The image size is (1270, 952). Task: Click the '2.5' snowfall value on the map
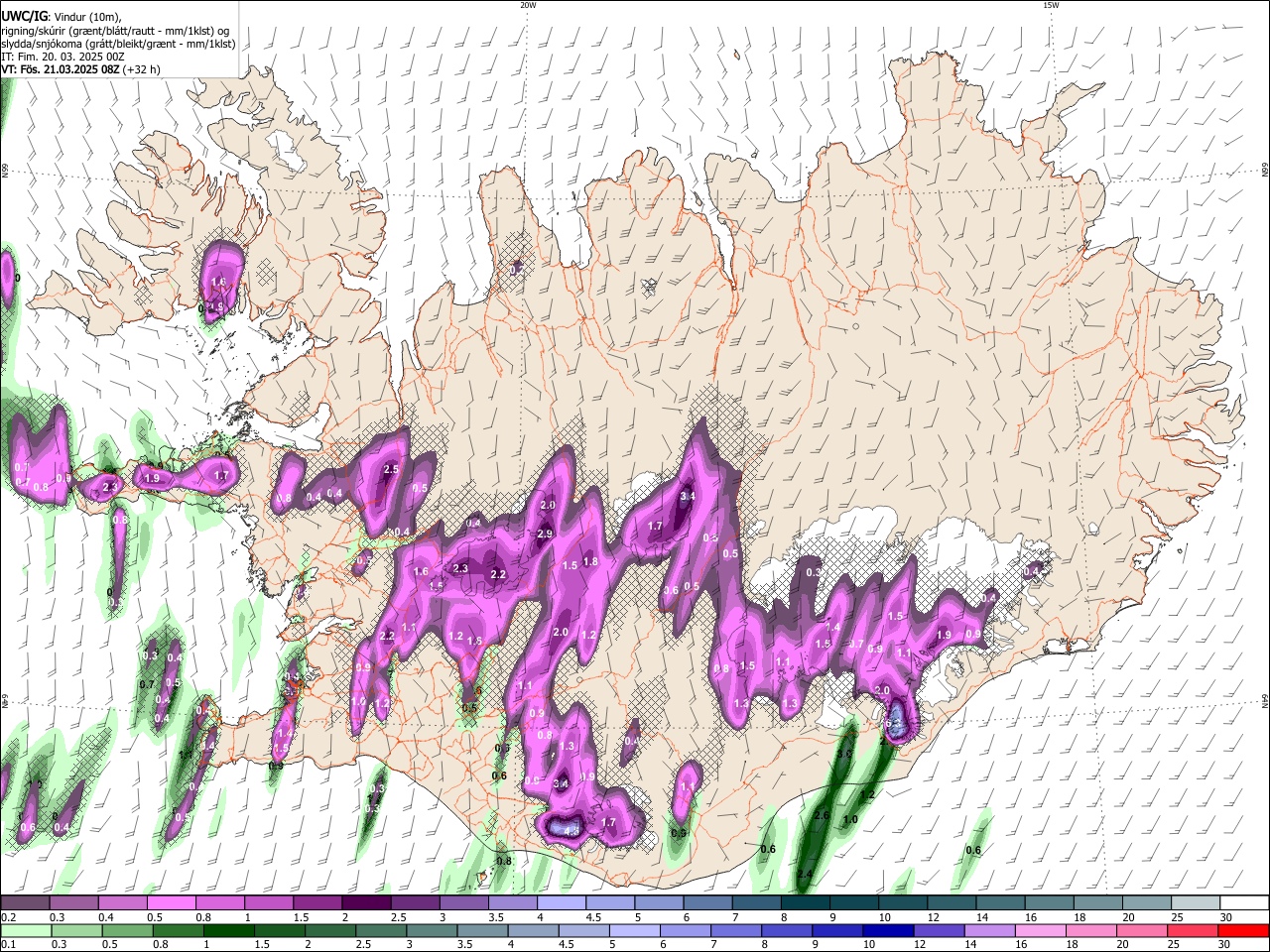point(391,469)
